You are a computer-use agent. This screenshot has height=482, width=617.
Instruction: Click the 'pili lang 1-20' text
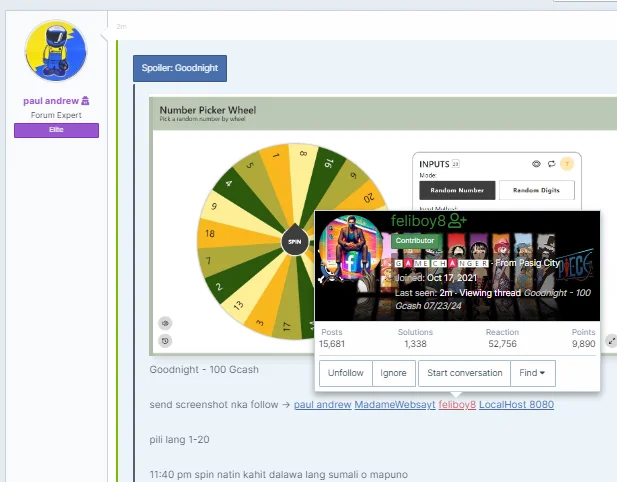click(x=179, y=440)
